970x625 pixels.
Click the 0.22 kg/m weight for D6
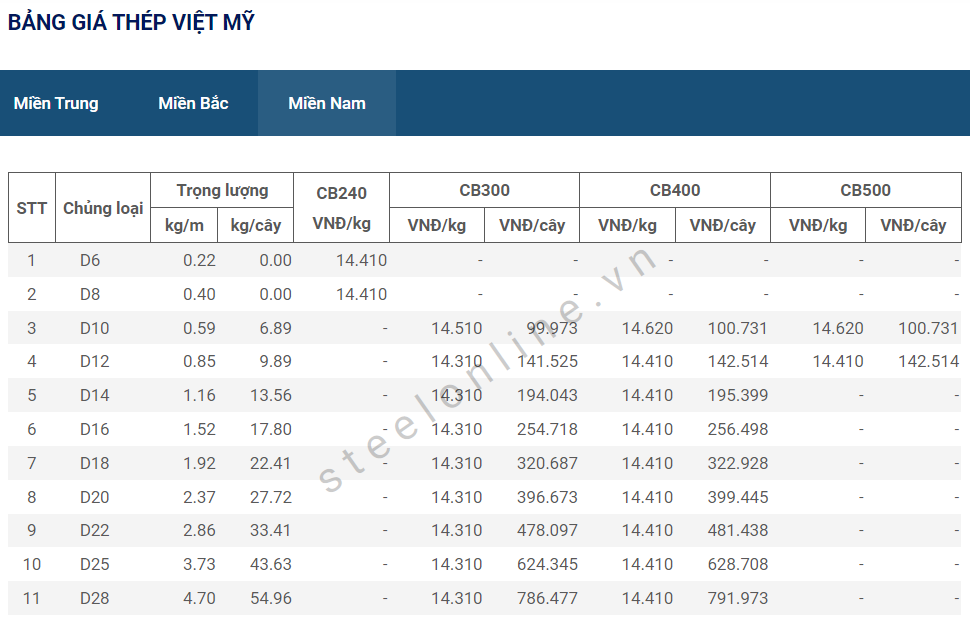pos(199,261)
